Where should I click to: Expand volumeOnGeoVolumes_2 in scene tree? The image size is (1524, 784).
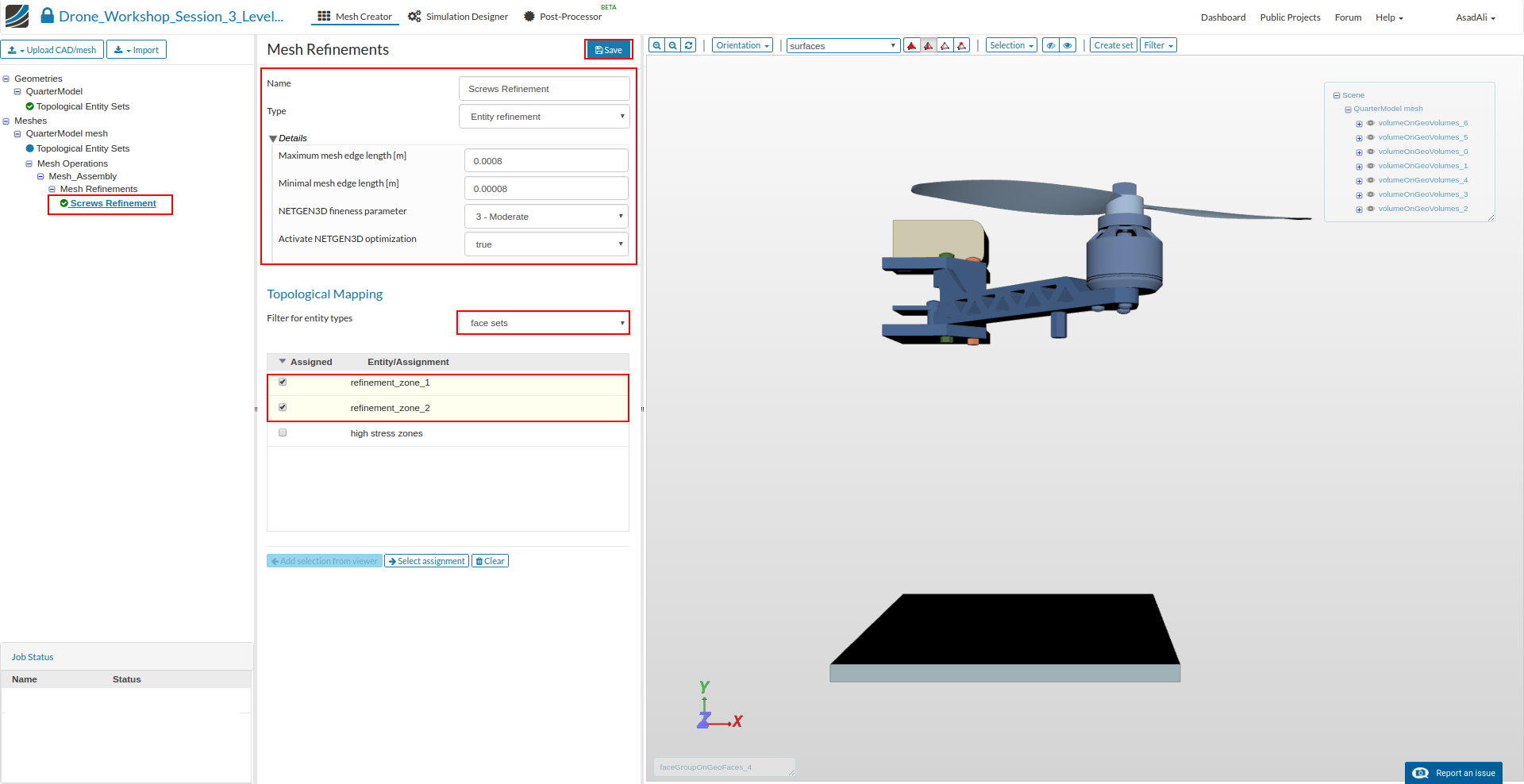1359,209
